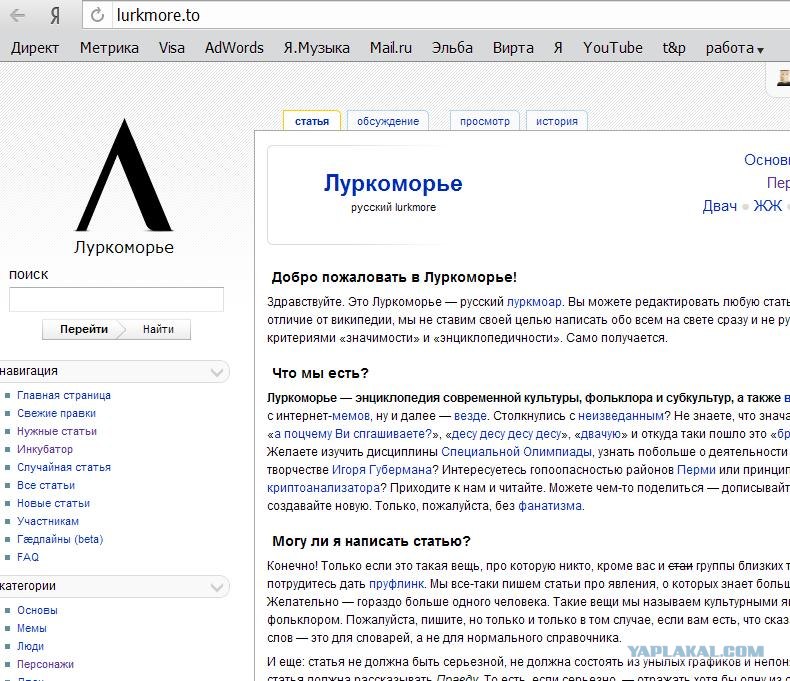Open Нужные статьи link

pyautogui.click(x=57, y=432)
